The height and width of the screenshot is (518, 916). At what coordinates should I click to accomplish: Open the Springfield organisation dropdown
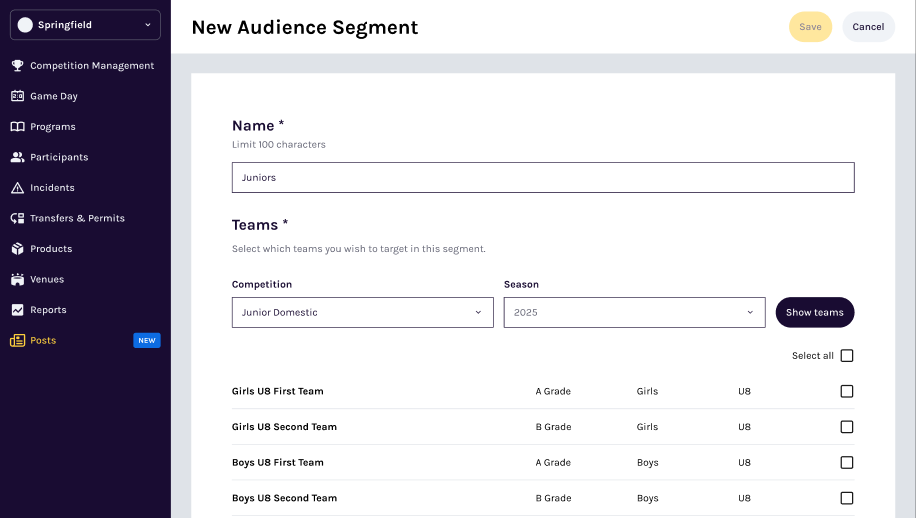85,25
